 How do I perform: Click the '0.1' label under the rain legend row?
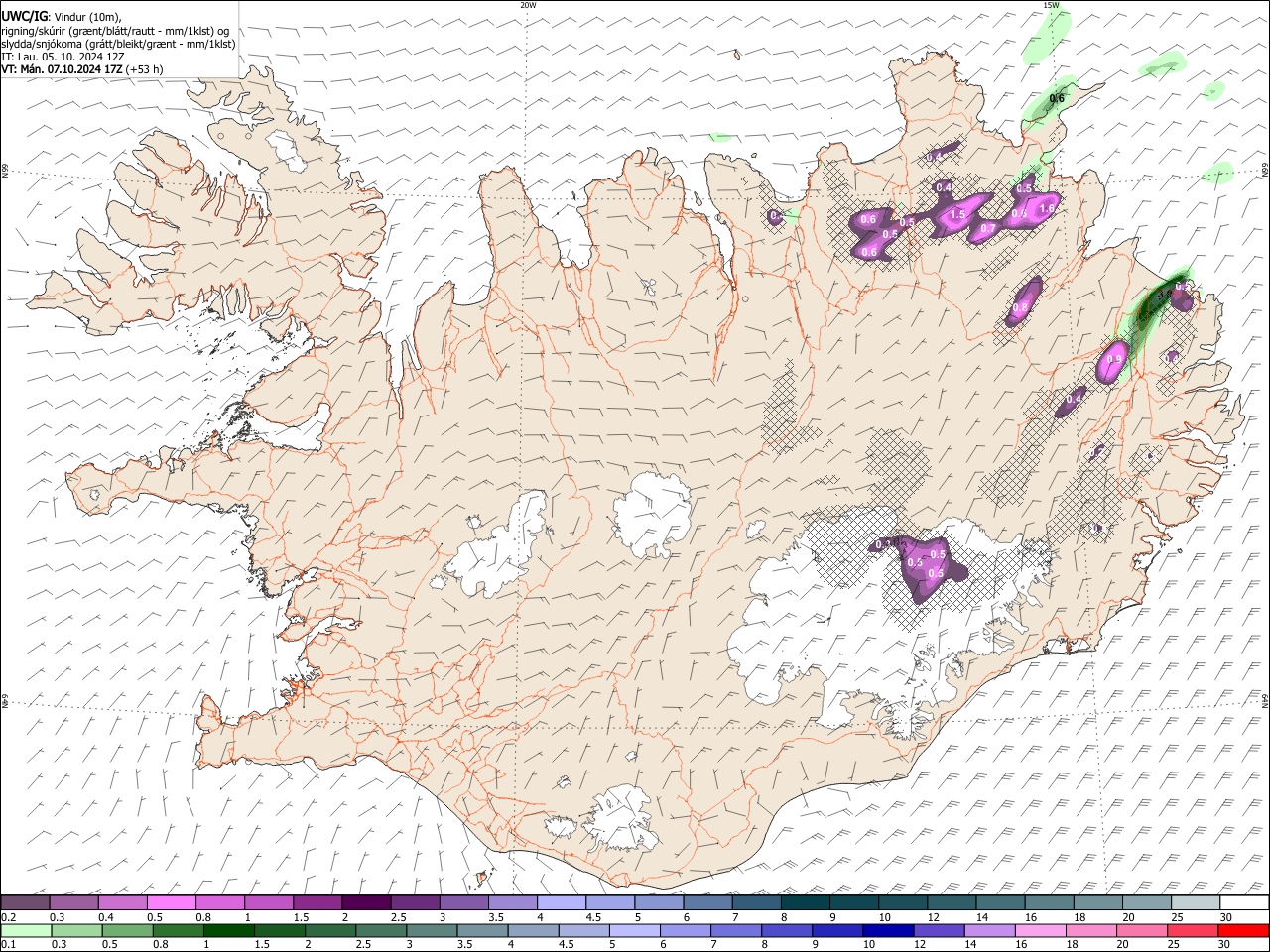pos(8,944)
